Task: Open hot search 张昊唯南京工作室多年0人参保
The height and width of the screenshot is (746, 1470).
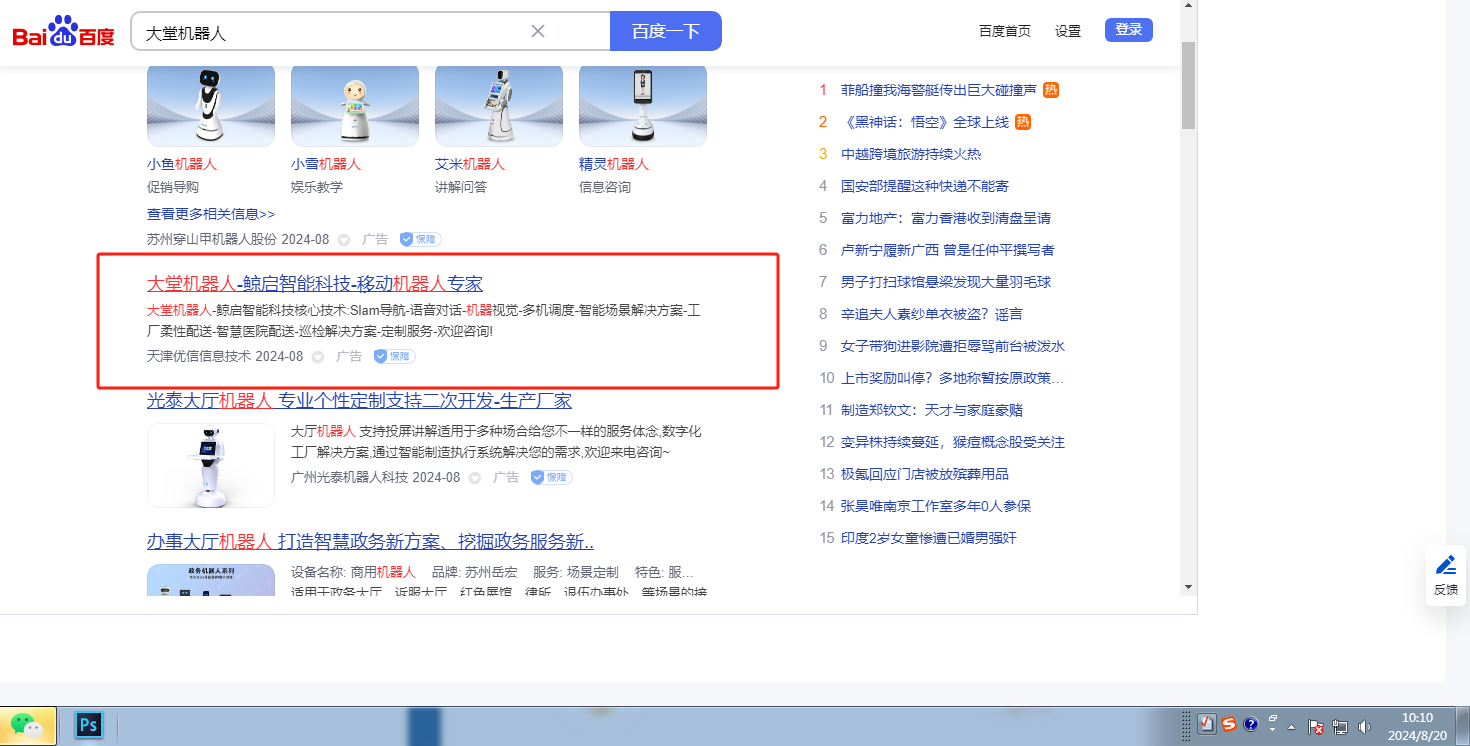Action: pos(936,506)
